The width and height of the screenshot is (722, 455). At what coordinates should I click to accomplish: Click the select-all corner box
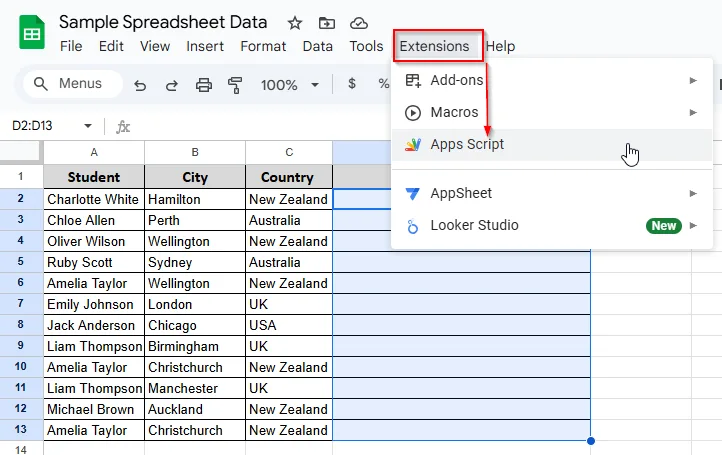coord(20,152)
